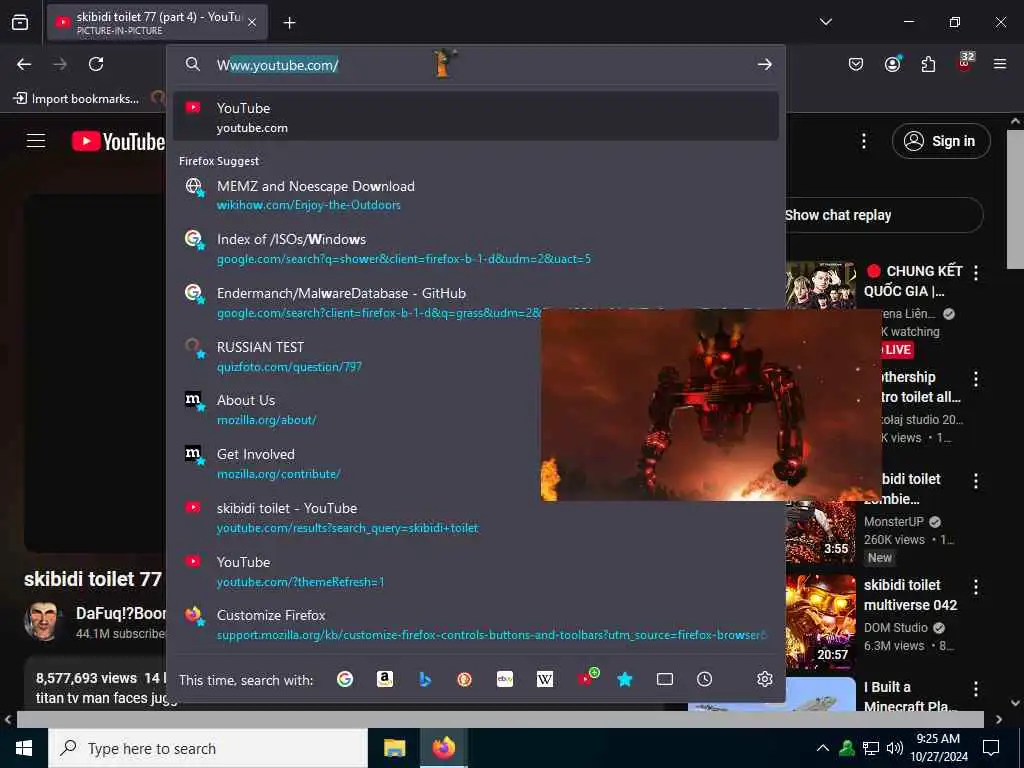Select skibidi toilet - YouTube suggestion

point(475,517)
